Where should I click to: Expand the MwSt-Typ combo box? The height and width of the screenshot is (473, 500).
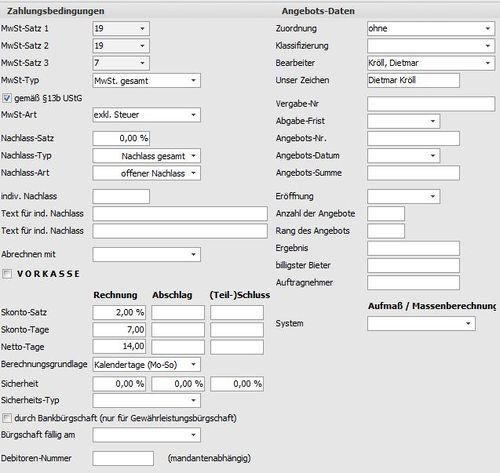[147, 81]
